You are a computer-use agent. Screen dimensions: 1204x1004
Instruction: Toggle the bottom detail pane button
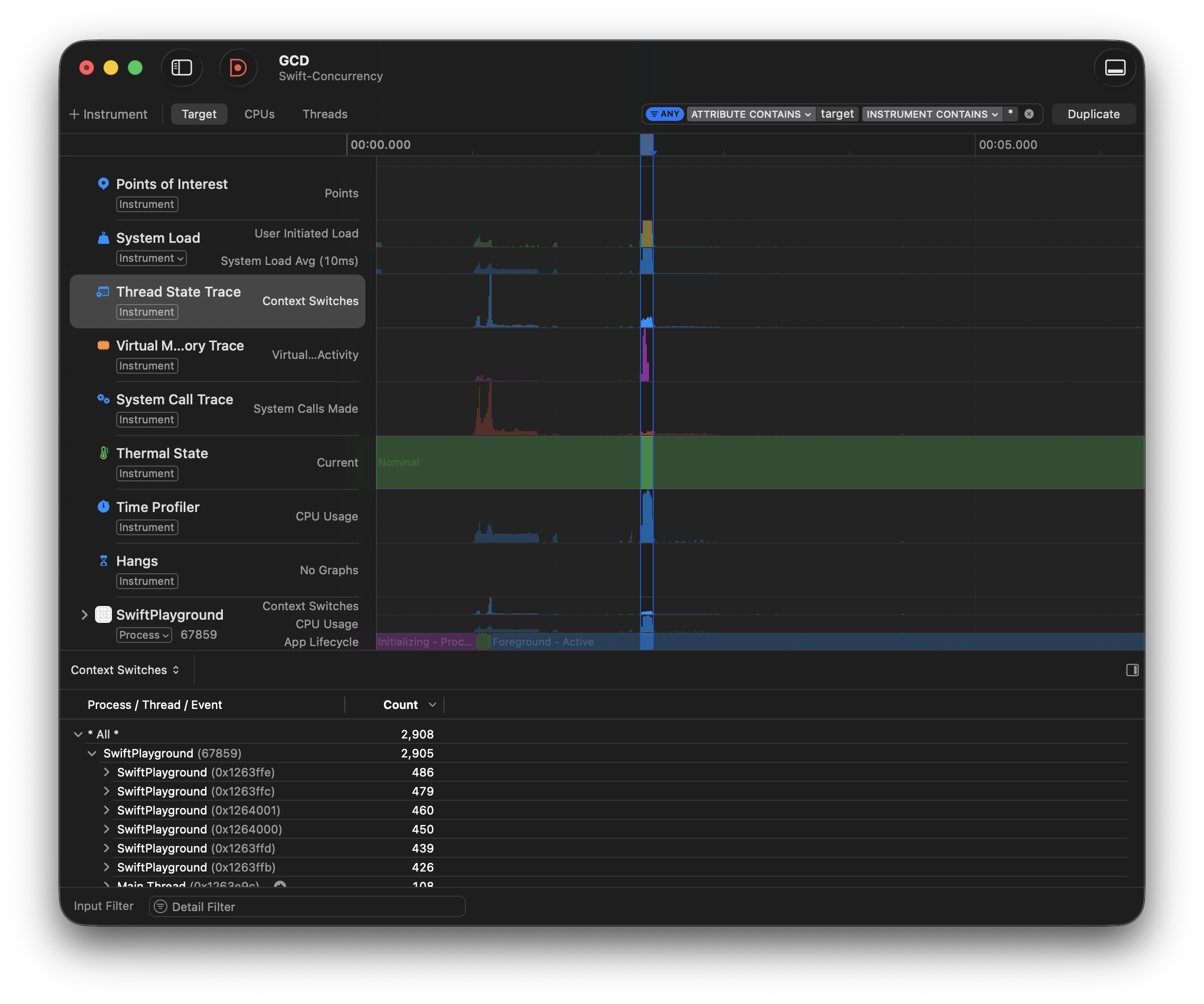point(1115,68)
